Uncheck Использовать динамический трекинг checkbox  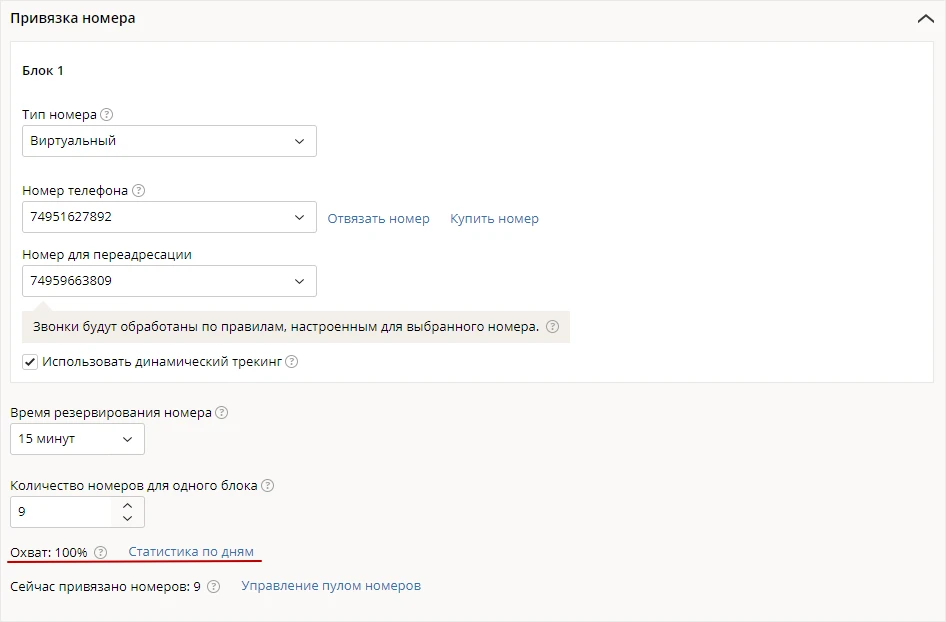pos(30,362)
